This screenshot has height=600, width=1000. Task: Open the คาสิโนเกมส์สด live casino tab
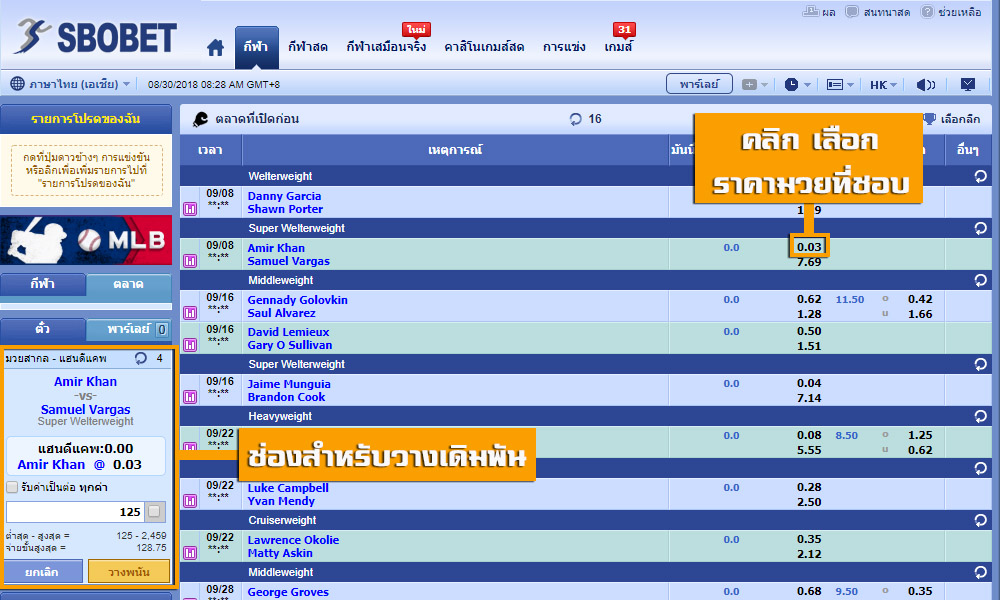tap(484, 47)
